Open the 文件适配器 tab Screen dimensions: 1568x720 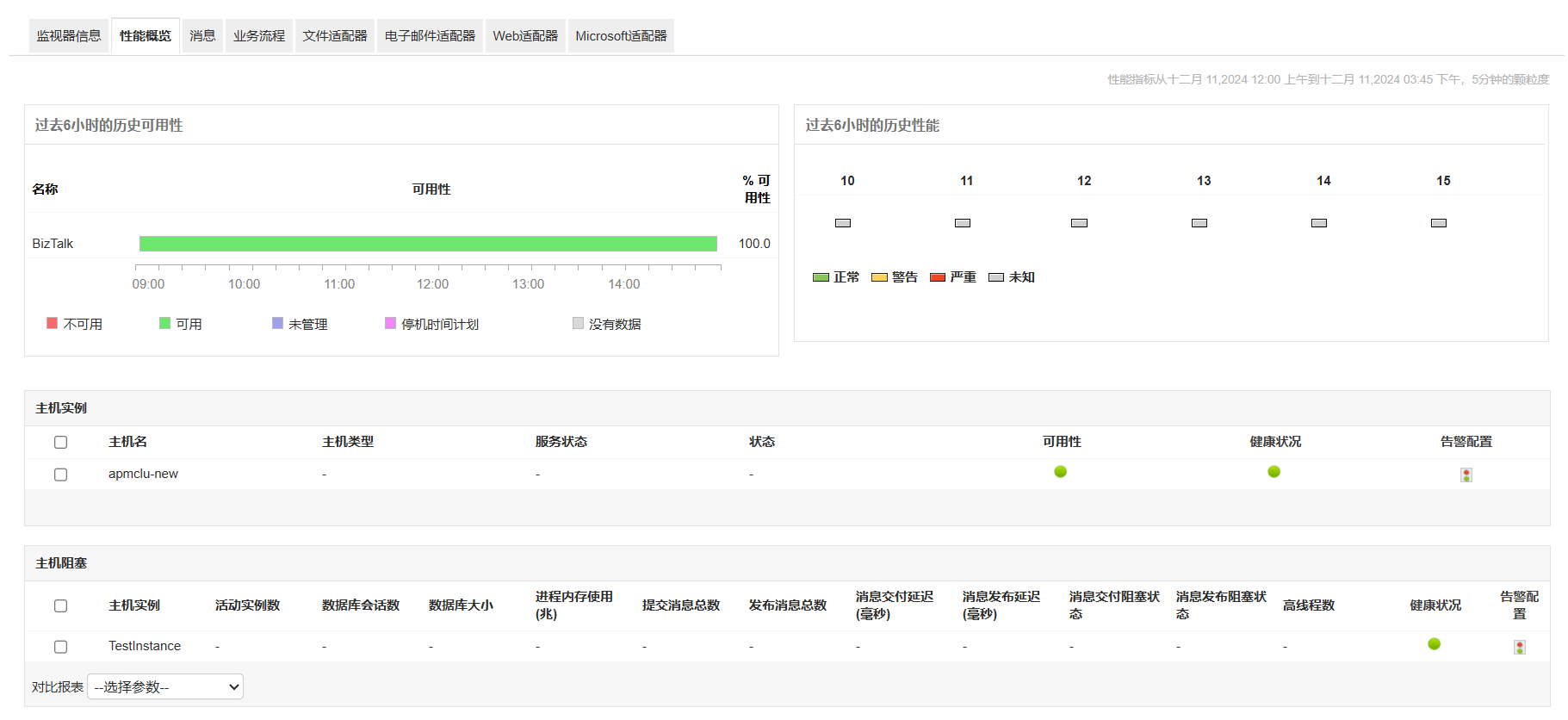click(334, 36)
